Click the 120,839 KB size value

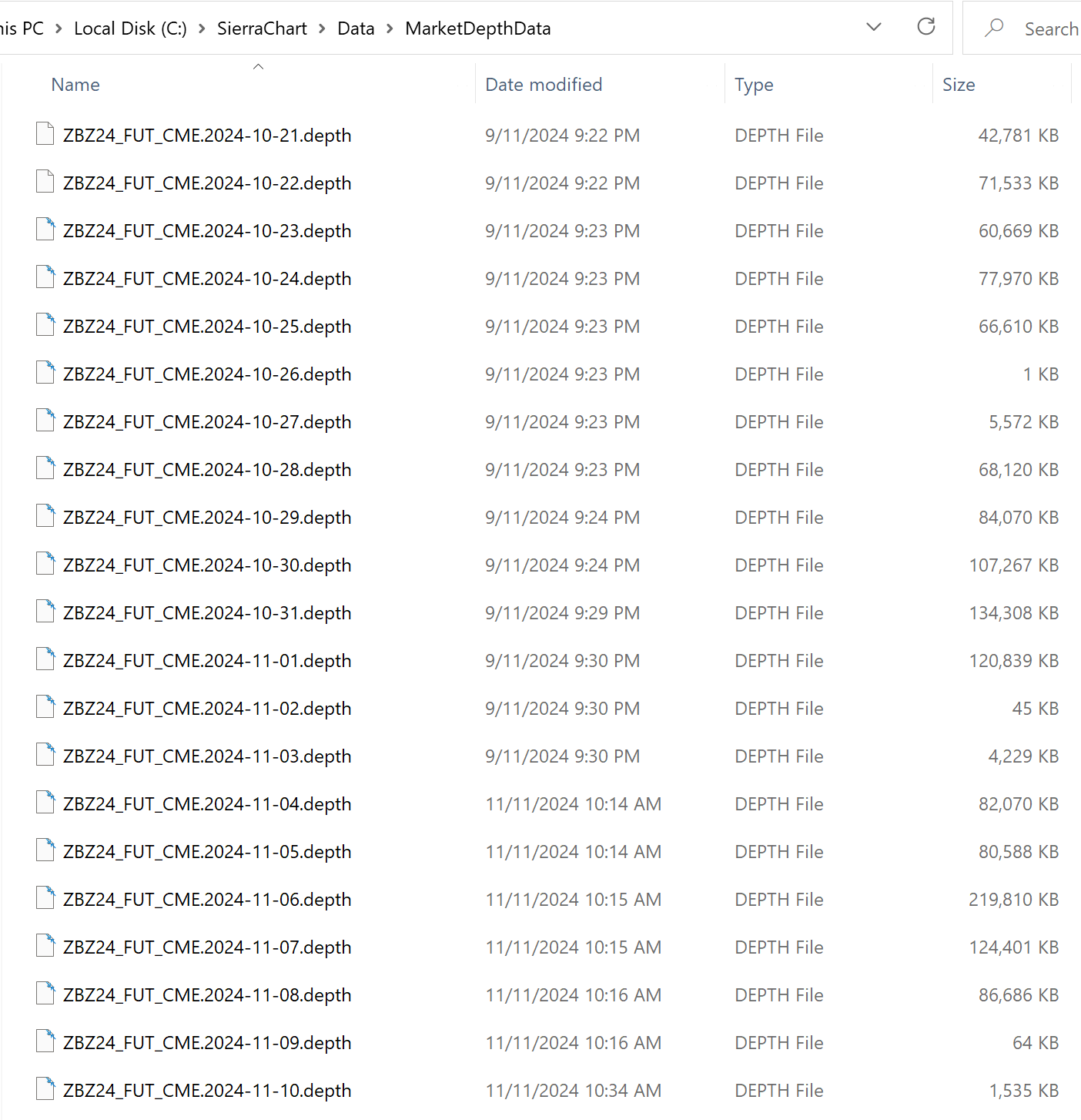coord(1014,661)
